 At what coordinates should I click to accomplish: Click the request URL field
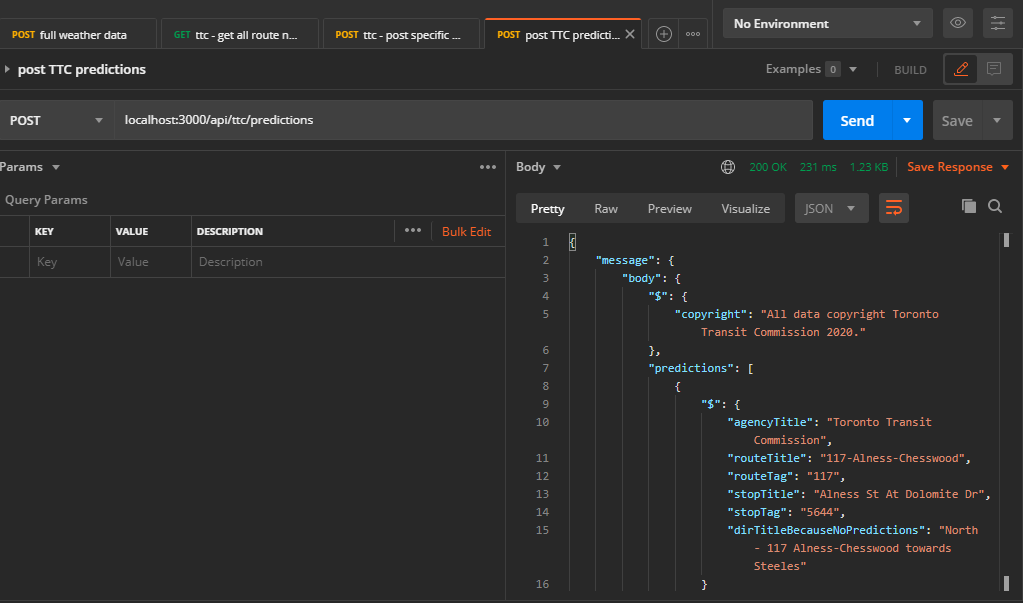click(463, 120)
